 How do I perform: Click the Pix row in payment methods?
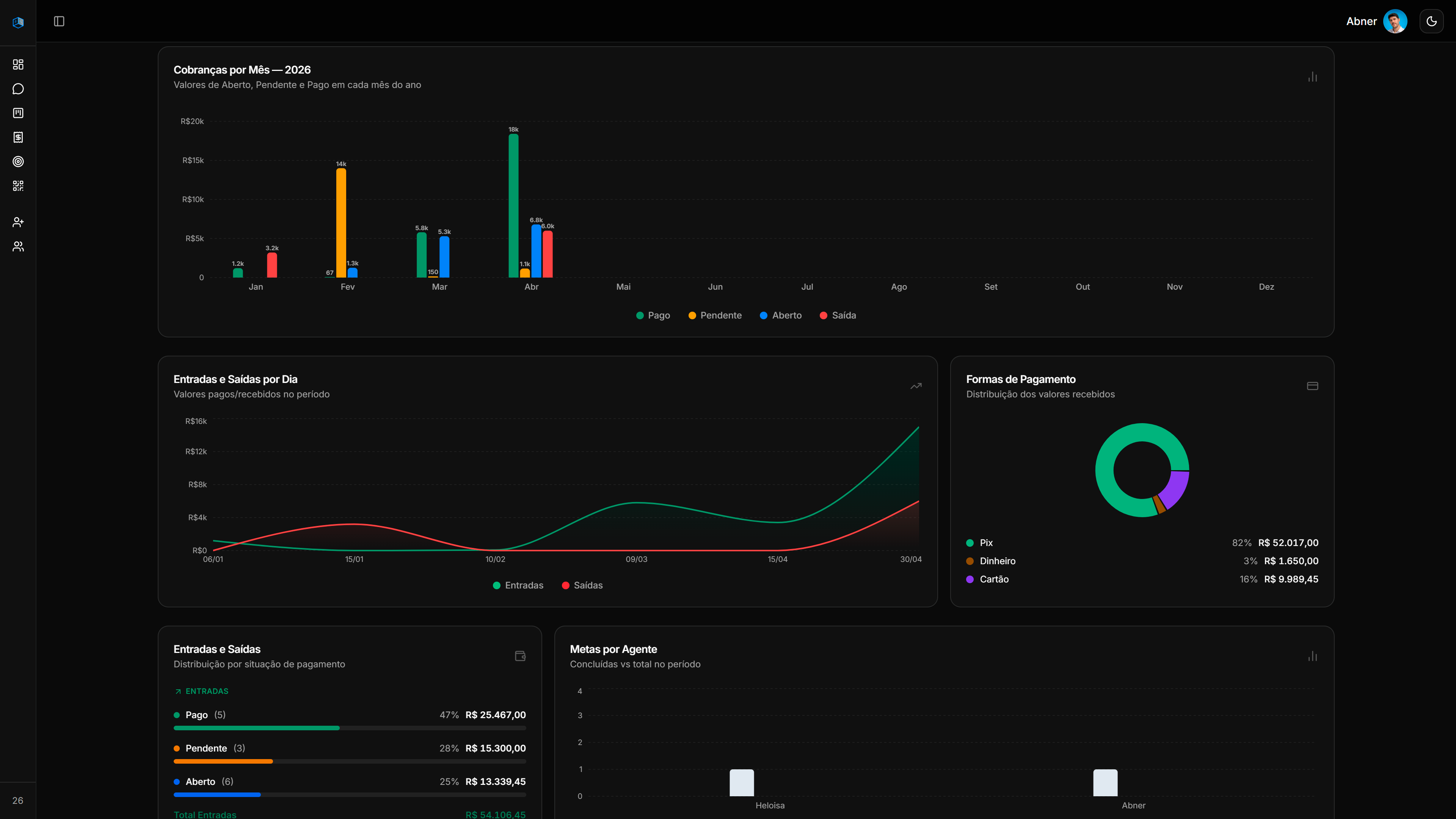(1142, 543)
